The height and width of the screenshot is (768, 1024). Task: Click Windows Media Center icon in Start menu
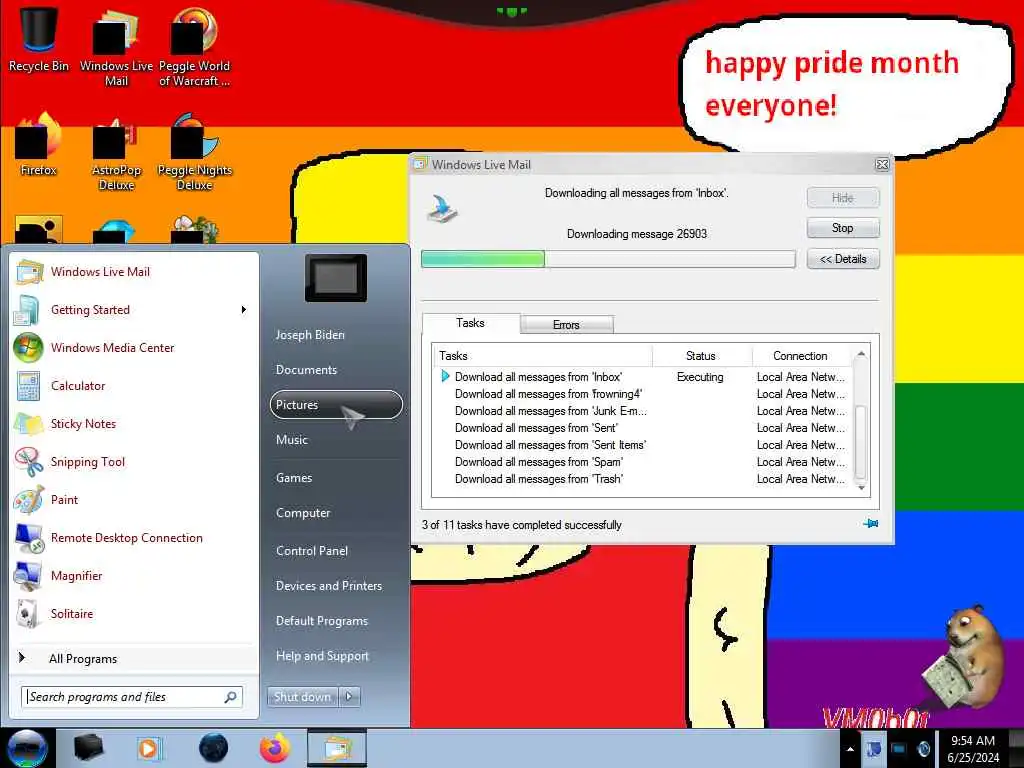point(28,347)
